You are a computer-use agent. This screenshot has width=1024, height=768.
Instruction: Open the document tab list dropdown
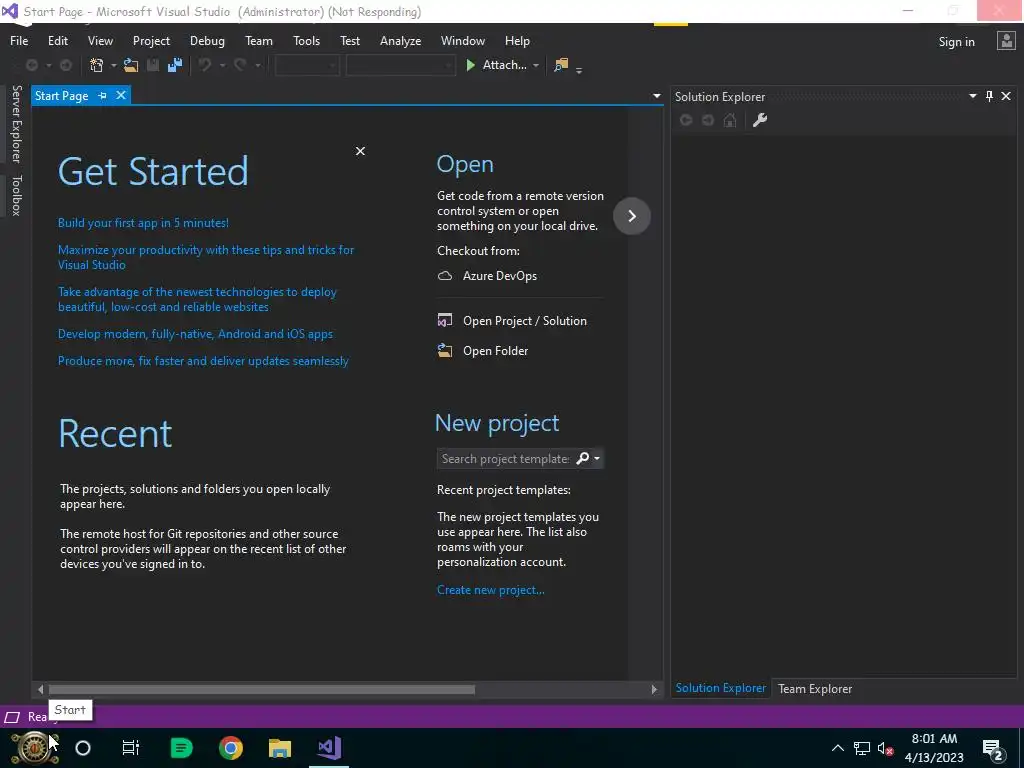(656, 96)
